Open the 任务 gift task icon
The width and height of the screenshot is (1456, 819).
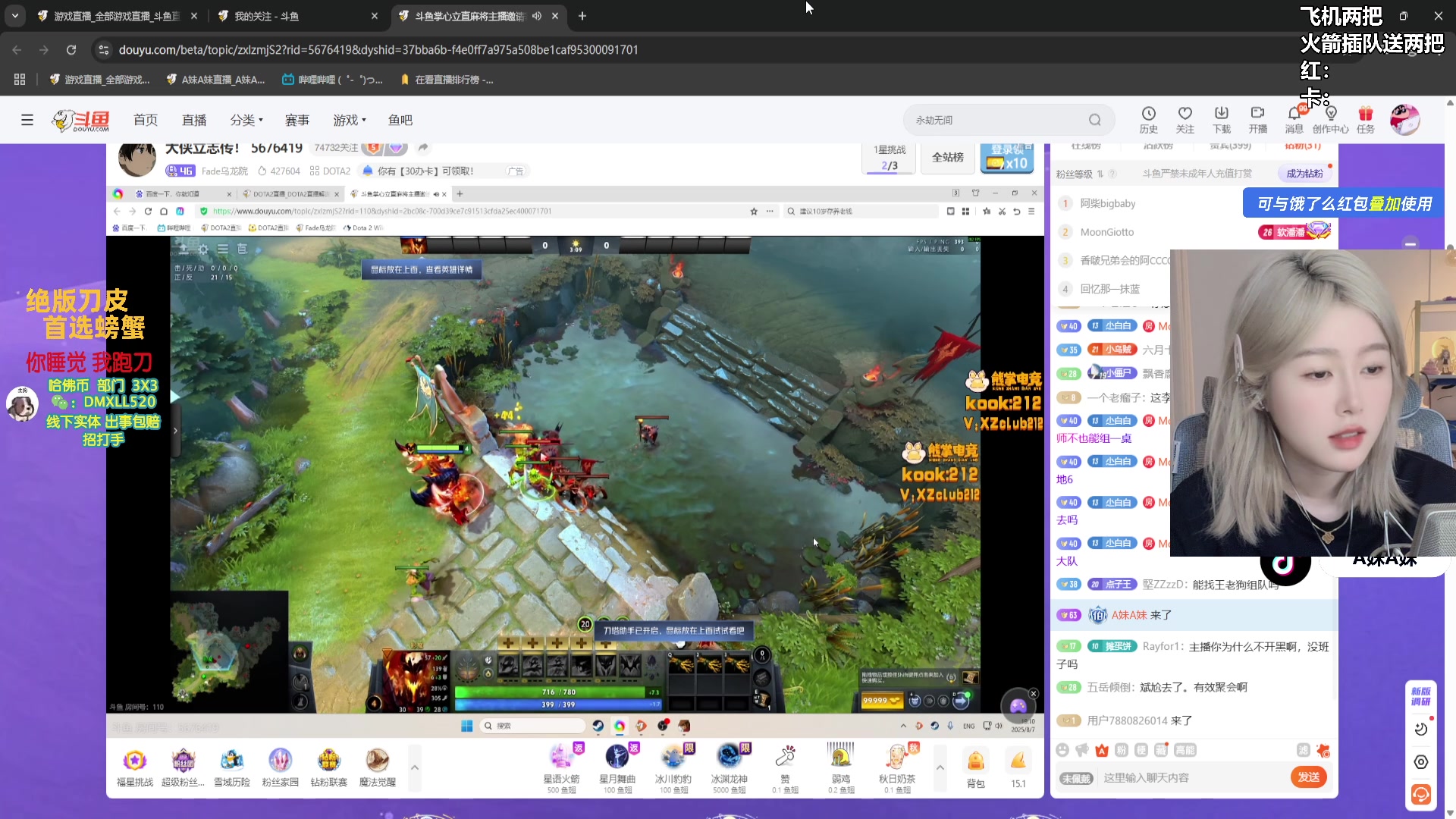tap(1366, 120)
